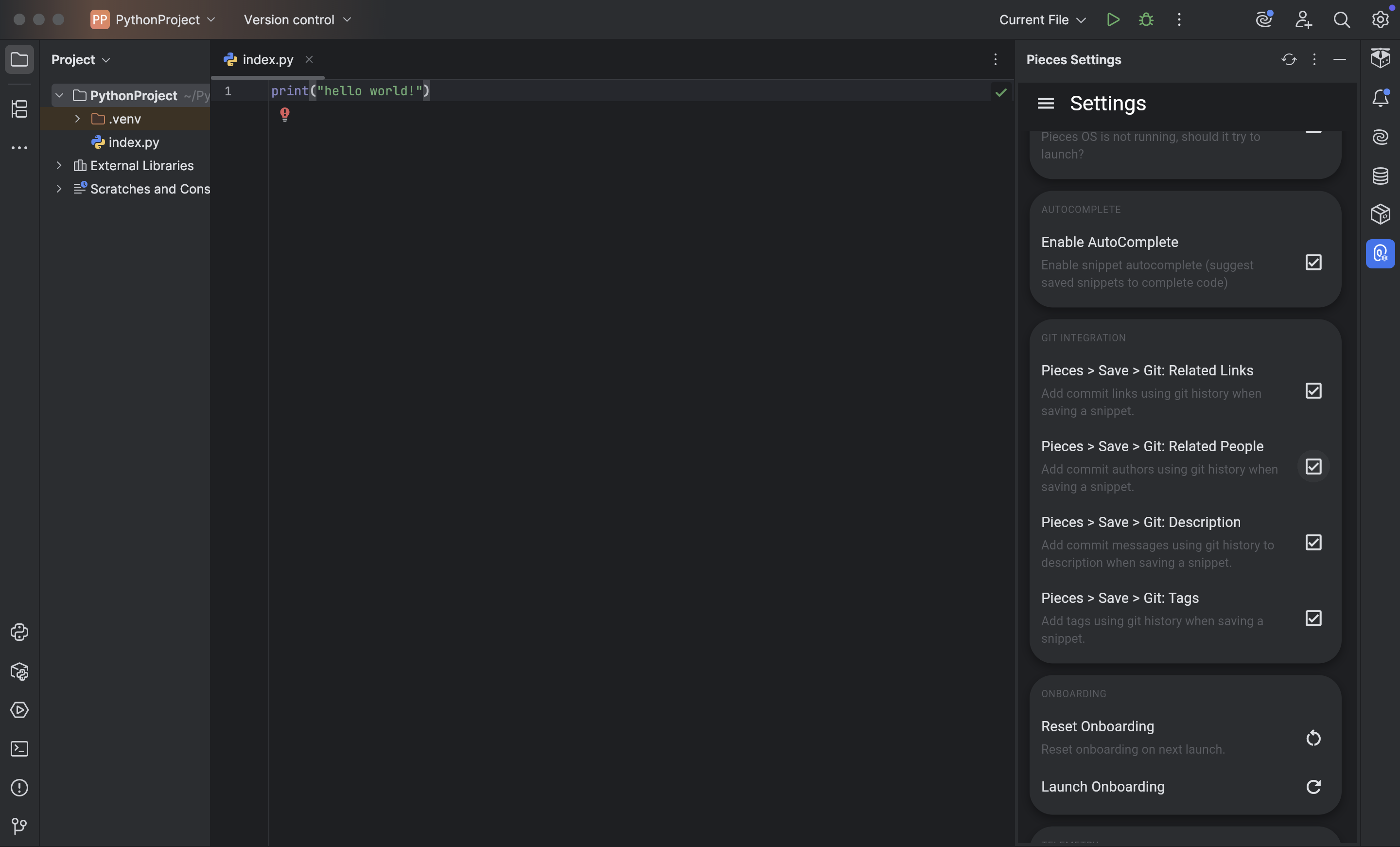This screenshot has width=1400, height=847.
Task: Click the green inspection checkmark
Action: coord(1000,92)
